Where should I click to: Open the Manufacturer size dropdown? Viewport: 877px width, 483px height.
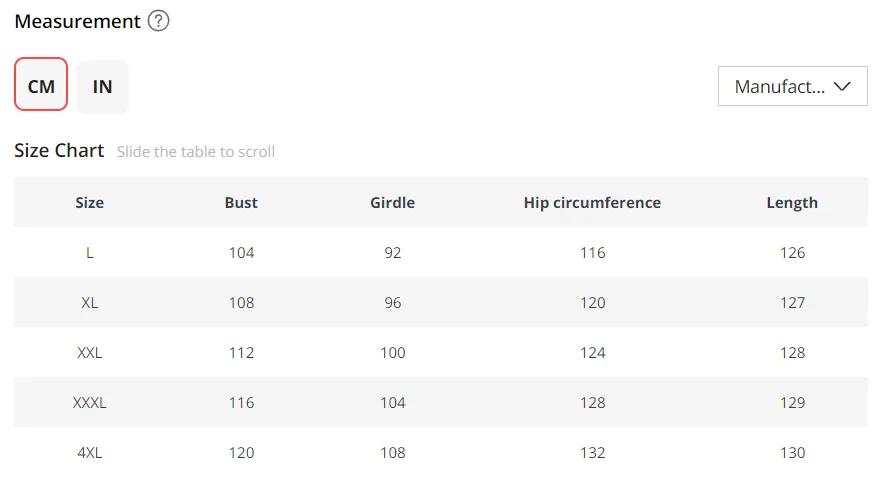793,86
